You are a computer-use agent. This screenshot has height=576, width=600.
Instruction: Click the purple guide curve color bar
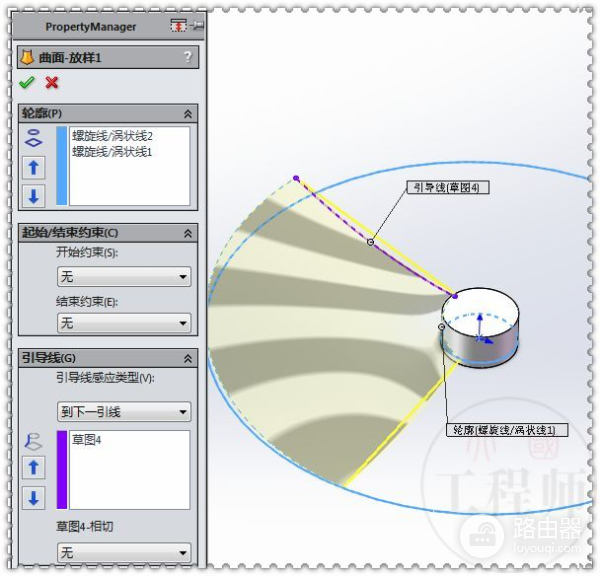click(62, 470)
